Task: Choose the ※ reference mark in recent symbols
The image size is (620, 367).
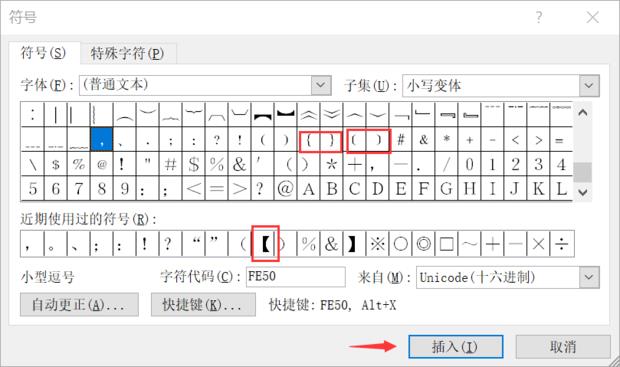Action: pyautogui.click(x=377, y=244)
